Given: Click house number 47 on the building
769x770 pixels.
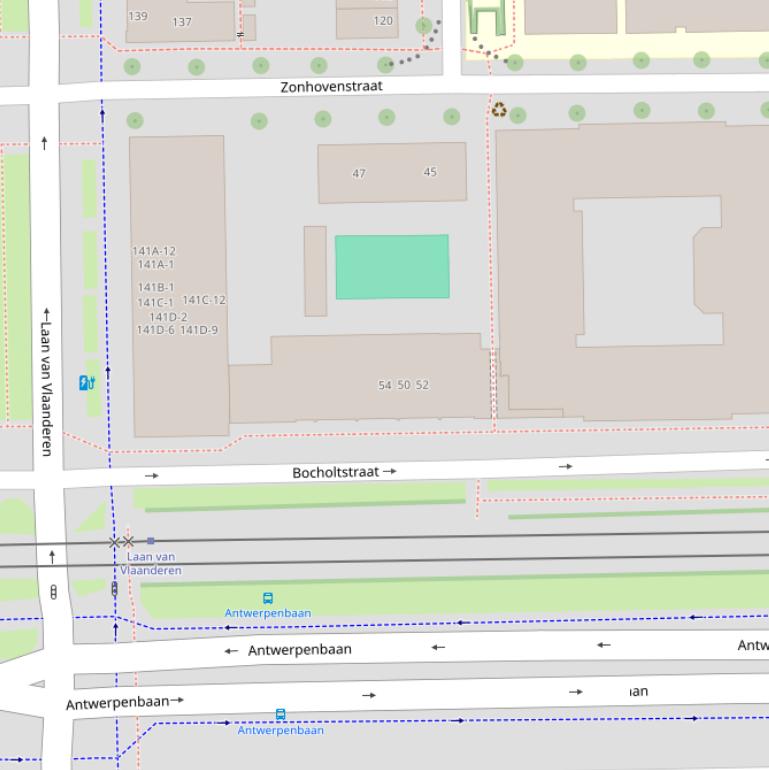Looking at the screenshot, I should coord(359,173).
